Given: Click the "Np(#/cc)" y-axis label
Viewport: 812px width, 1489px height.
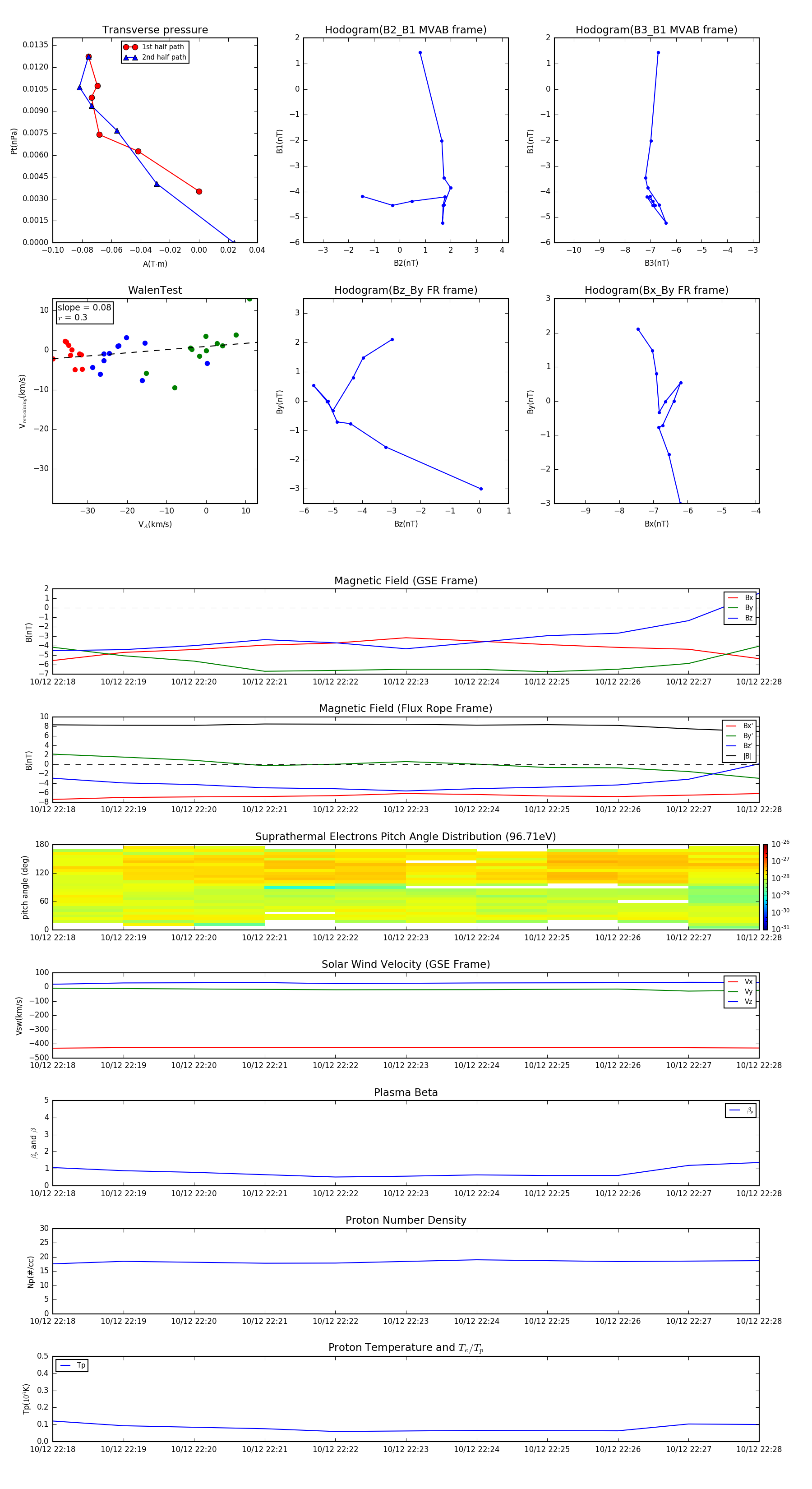Looking at the screenshot, I should pyautogui.click(x=31, y=1272).
